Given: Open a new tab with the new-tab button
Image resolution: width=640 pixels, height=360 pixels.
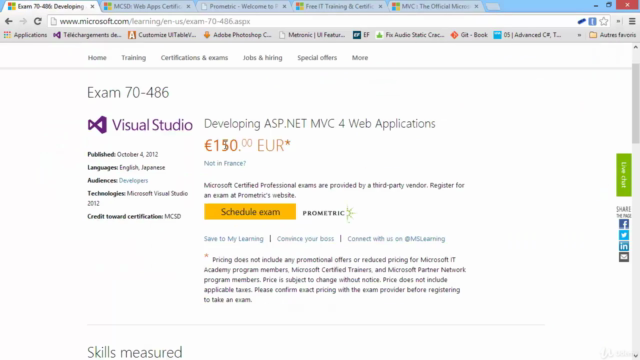Looking at the screenshot, I should point(493,7).
